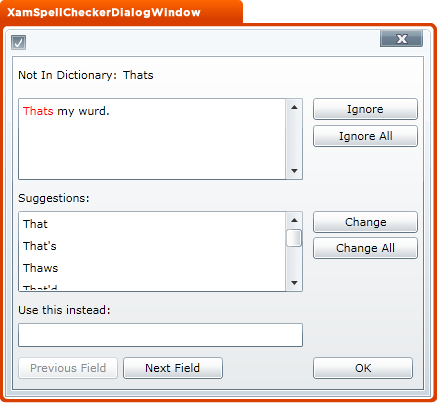Viewport: 437px width, 403px height.
Task: Click the Next Field button
Action: click(173, 368)
